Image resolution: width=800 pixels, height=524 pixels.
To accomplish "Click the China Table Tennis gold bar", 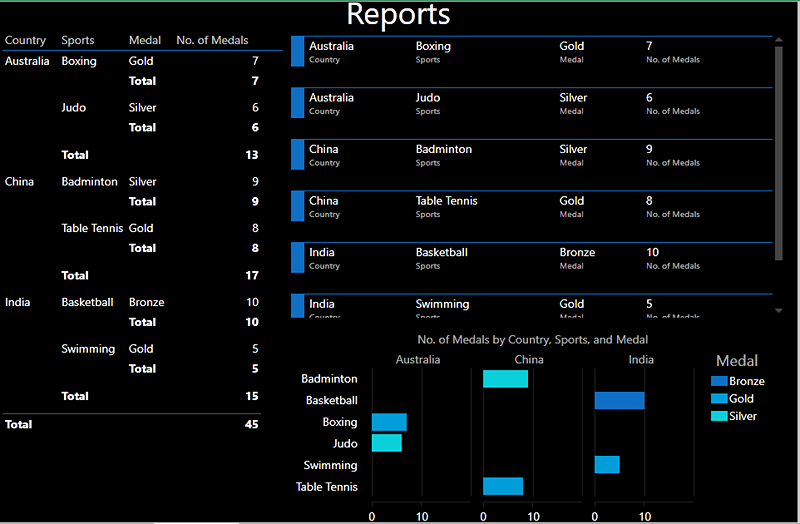I will point(503,486).
